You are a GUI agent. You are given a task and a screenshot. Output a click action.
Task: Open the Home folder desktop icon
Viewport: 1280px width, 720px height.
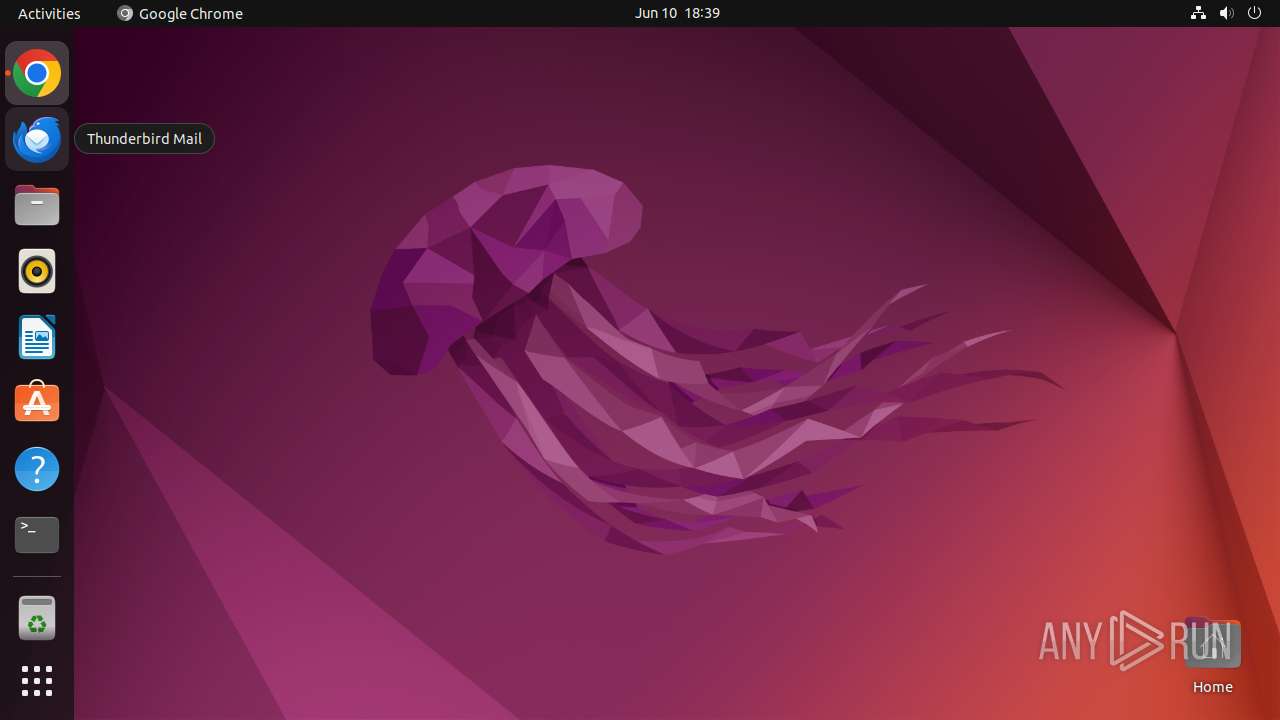click(1212, 655)
